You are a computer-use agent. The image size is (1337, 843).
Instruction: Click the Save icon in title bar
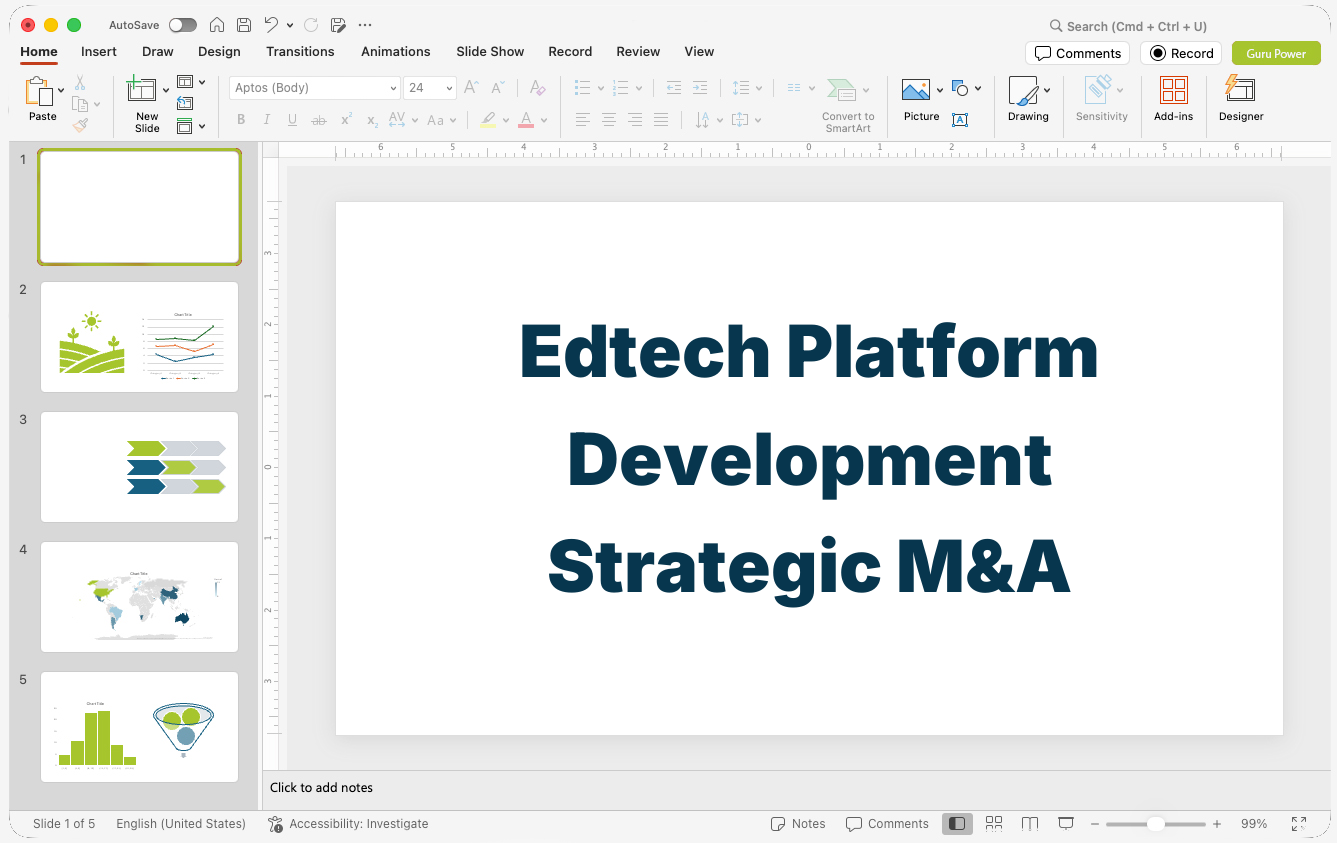tap(244, 25)
